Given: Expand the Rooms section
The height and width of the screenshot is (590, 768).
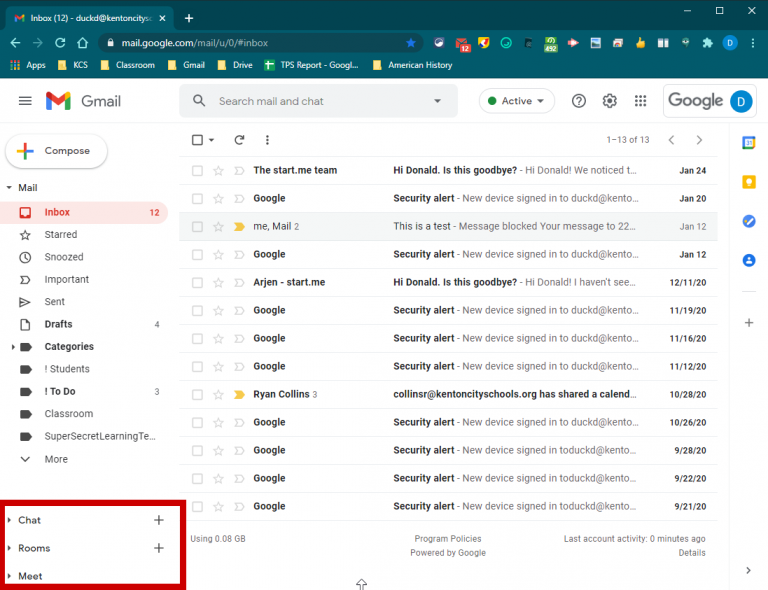Looking at the screenshot, I should click(9, 548).
